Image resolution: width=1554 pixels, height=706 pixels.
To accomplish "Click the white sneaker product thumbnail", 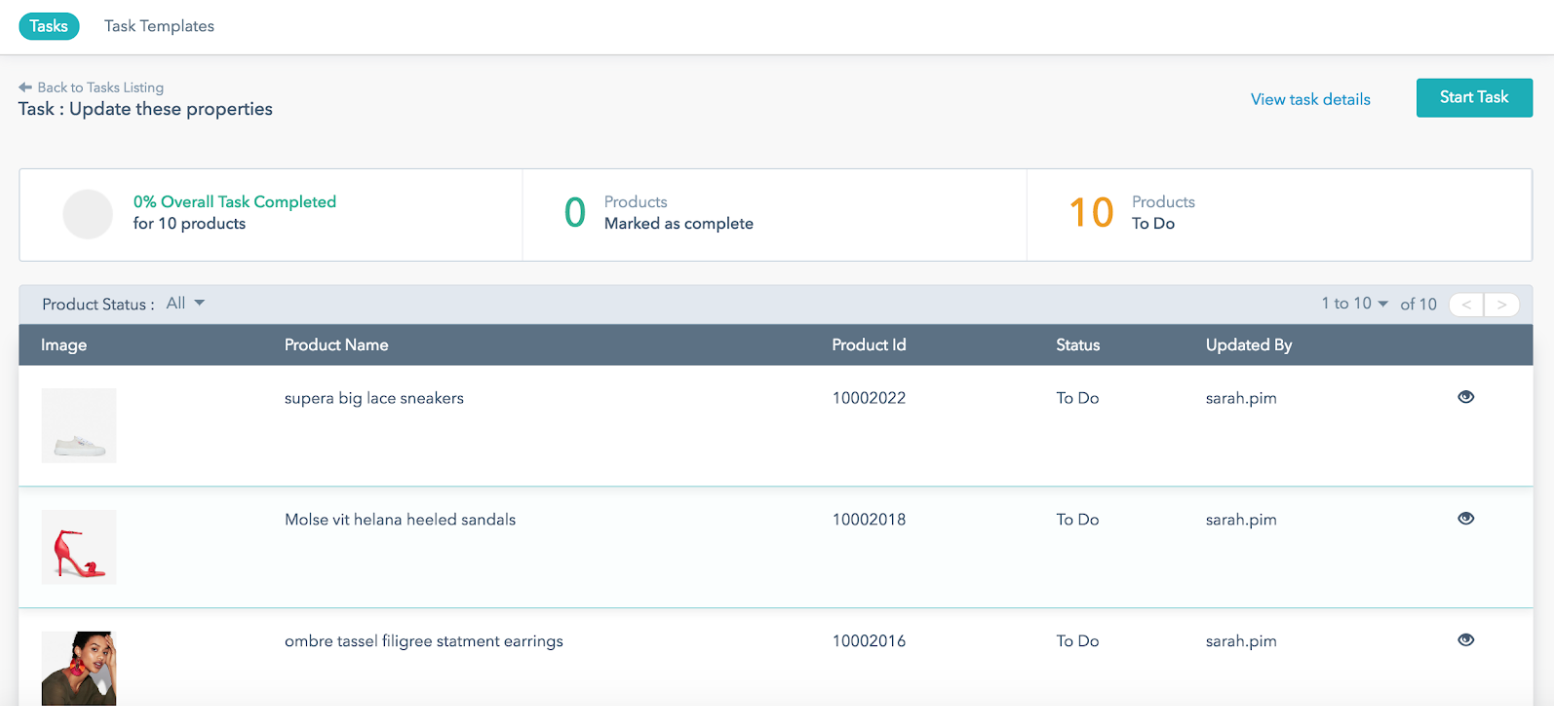I will click(79, 425).
